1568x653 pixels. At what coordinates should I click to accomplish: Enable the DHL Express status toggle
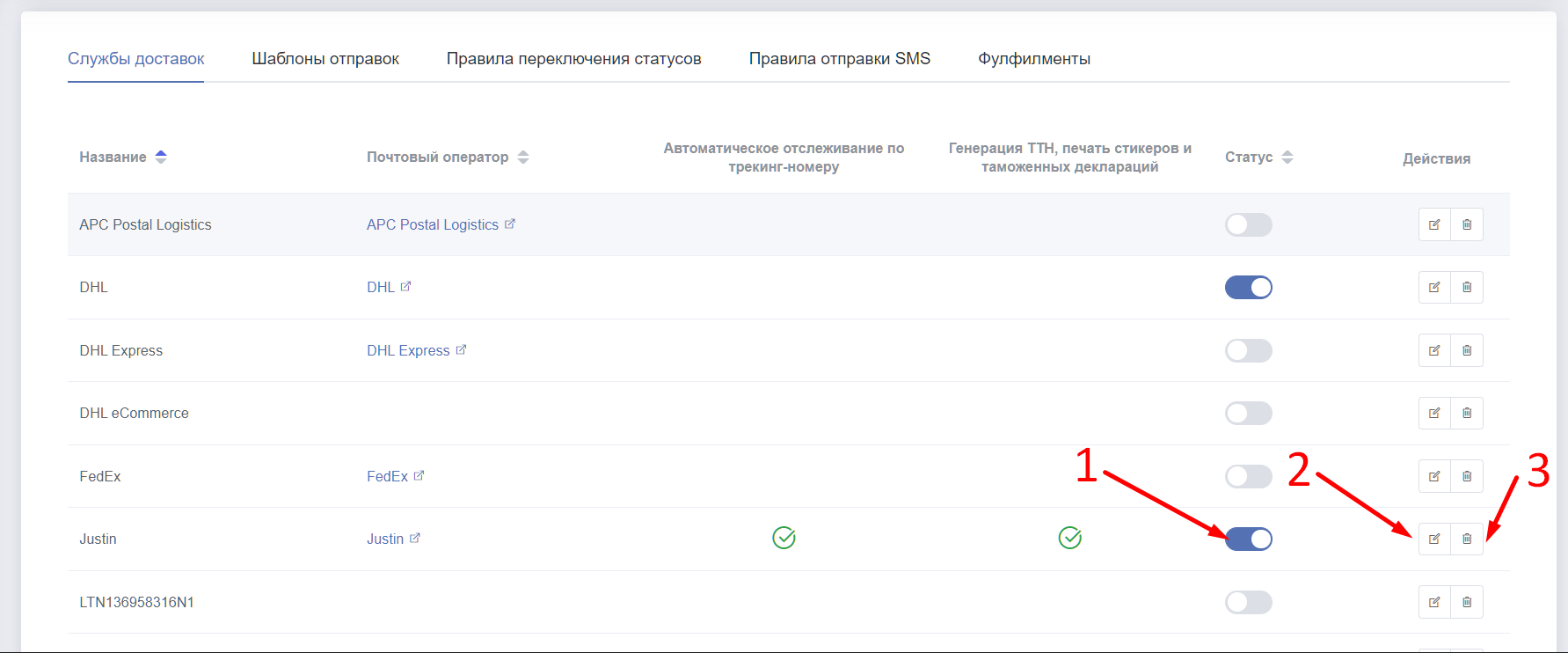coord(1249,350)
